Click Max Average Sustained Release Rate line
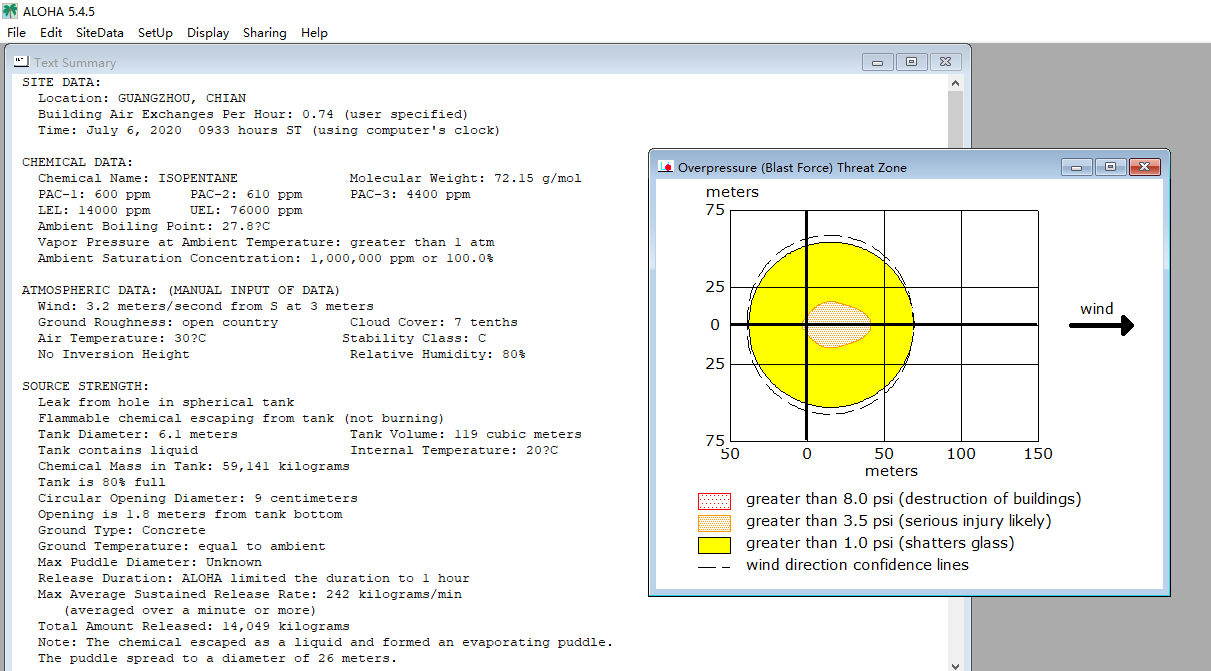Screen dimensions: 1211x671 tap(250, 594)
